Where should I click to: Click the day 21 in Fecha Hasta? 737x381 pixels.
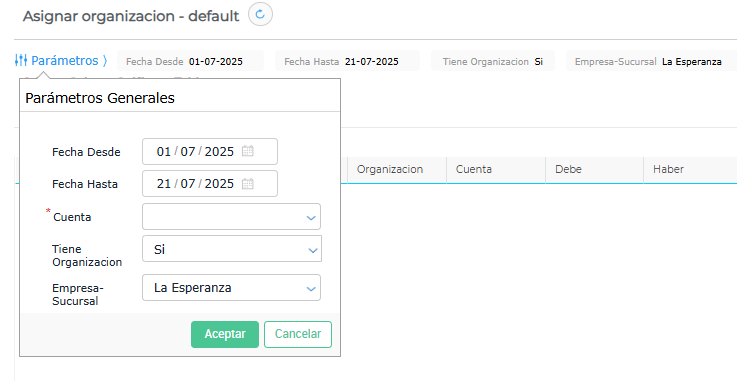point(164,184)
